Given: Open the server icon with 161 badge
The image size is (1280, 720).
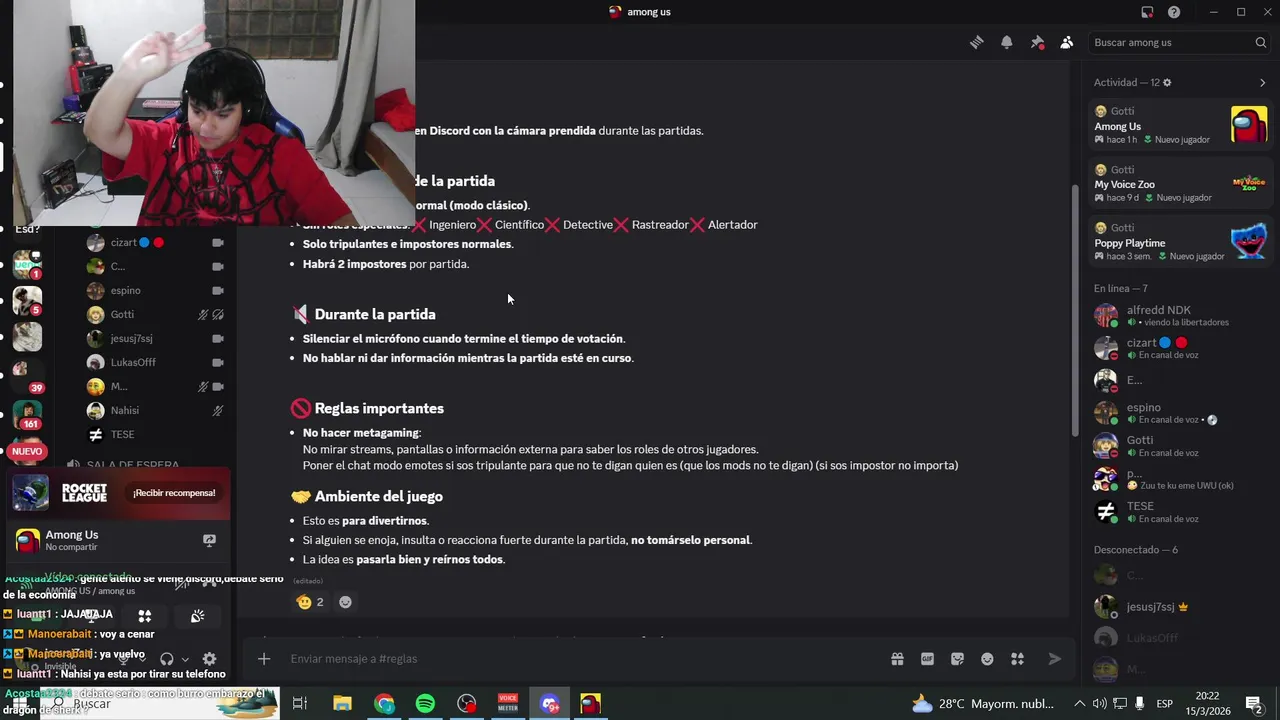Looking at the screenshot, I should click(x=27, y=414).
